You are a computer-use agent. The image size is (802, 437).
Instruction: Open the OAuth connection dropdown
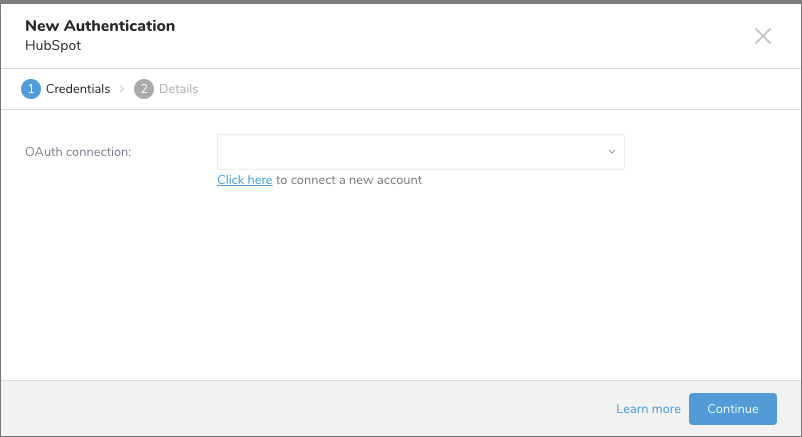point(420,152)
